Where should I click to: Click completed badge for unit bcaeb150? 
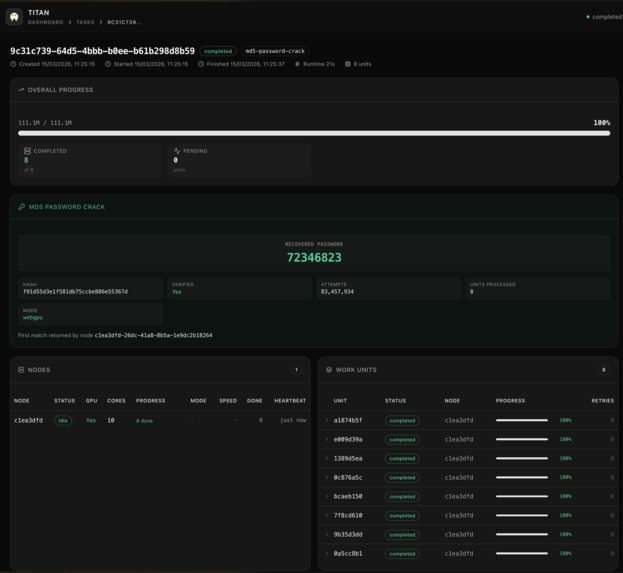[402, 497]
